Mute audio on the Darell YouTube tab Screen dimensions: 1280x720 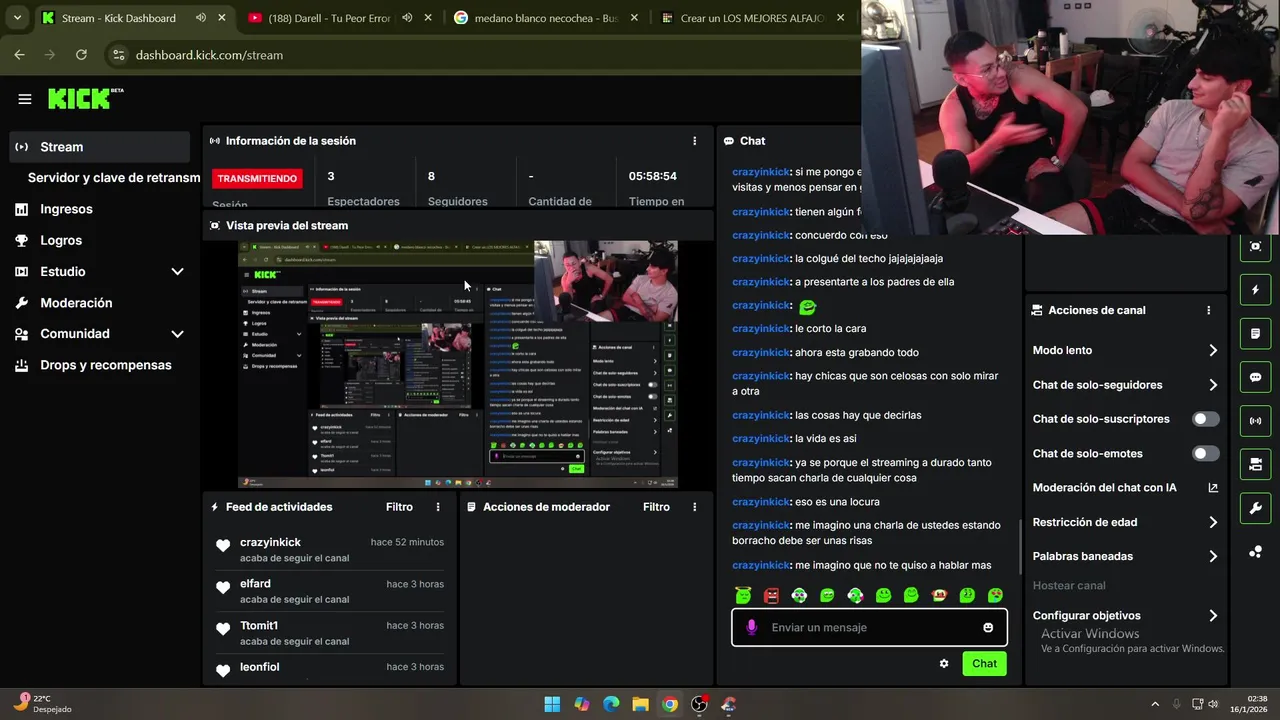coord(407,18)
